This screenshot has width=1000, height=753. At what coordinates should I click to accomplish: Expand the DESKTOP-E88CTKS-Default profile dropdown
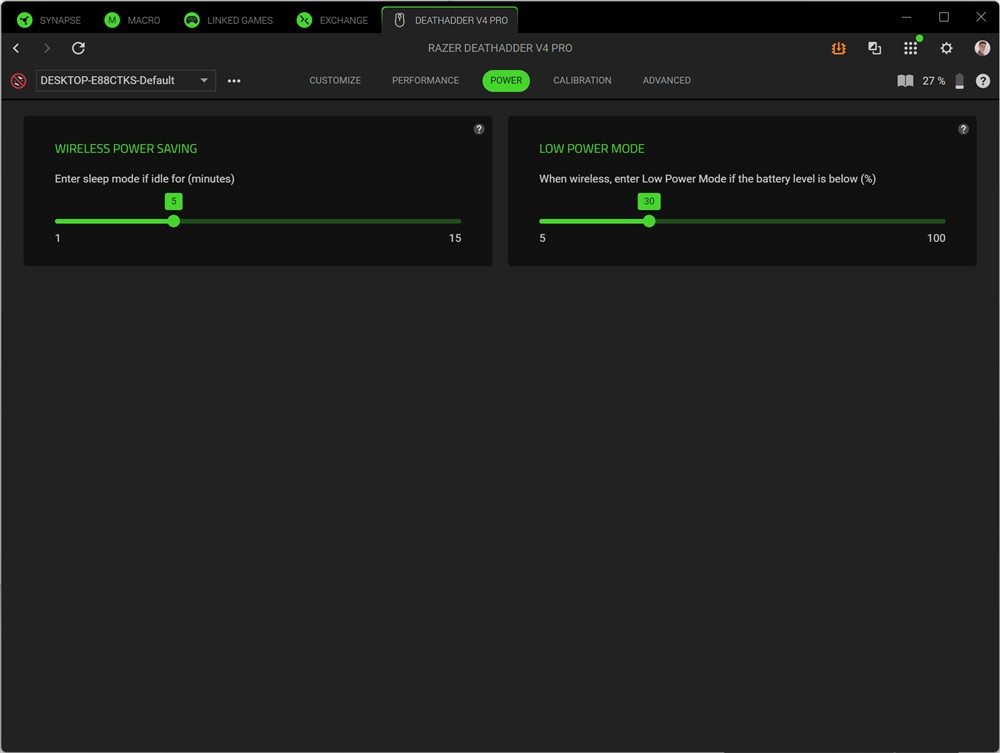coord(204,80)
